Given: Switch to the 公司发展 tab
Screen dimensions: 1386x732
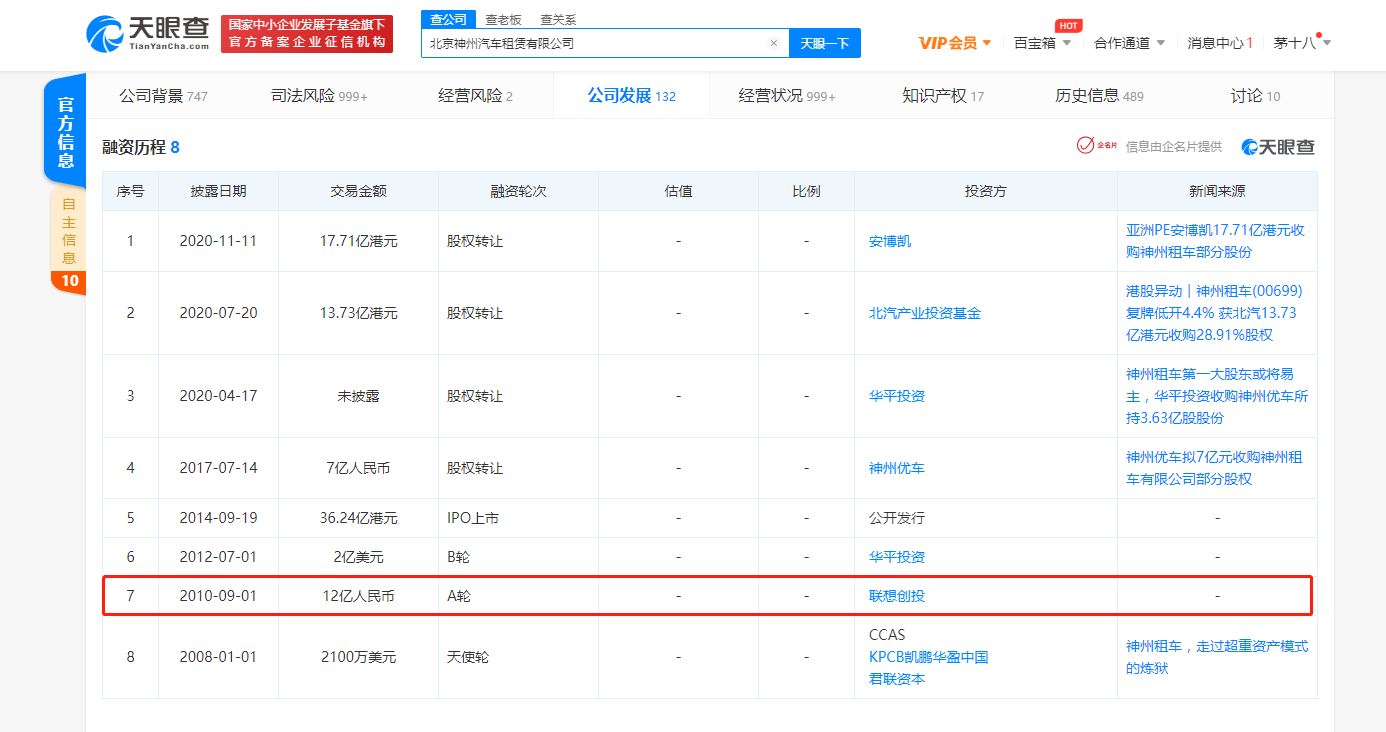Looking at the screenshot, I should [x=631, y=96].
